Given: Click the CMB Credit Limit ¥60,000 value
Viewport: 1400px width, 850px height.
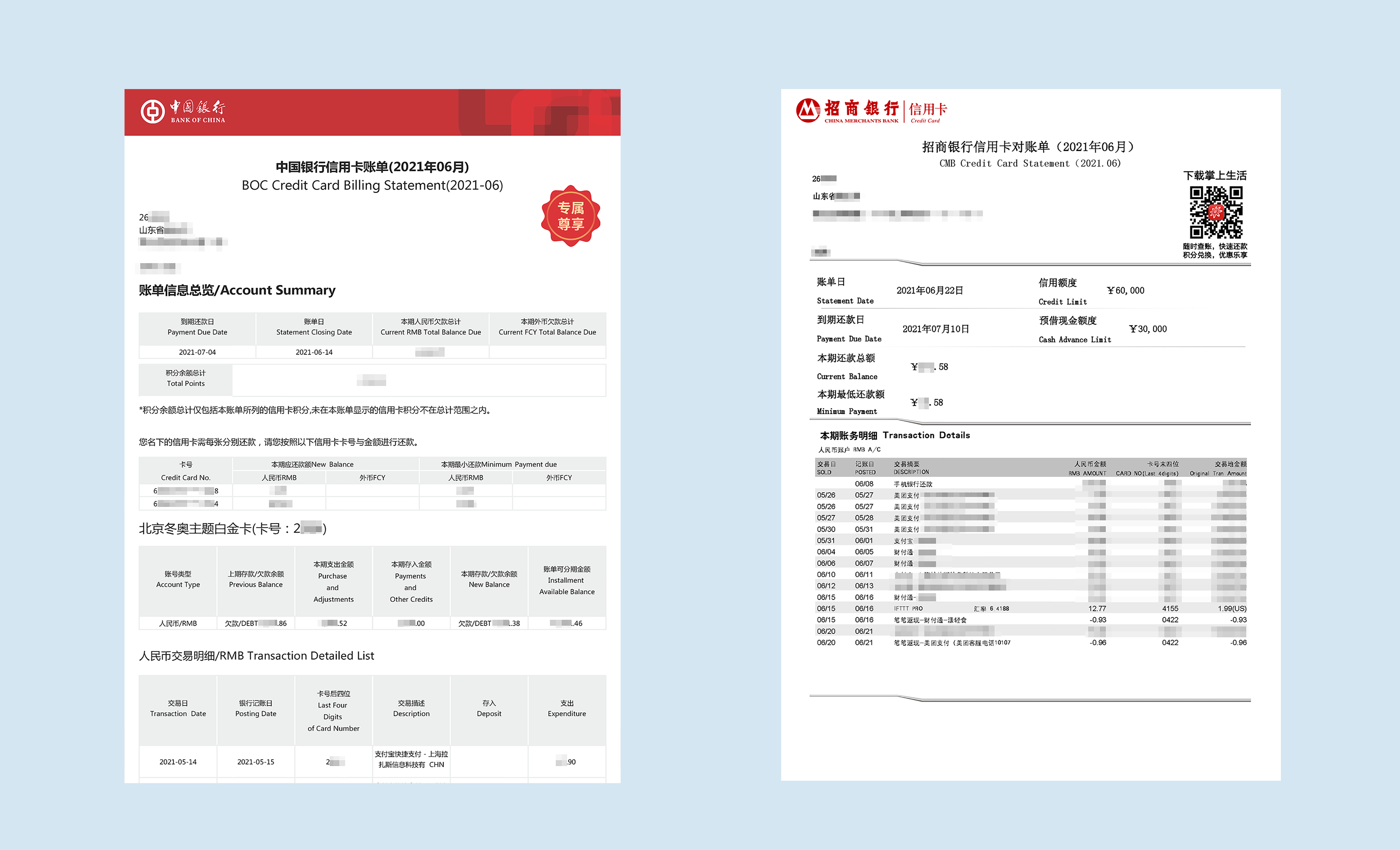Looking at the screenshot, I should point(1125,291).
